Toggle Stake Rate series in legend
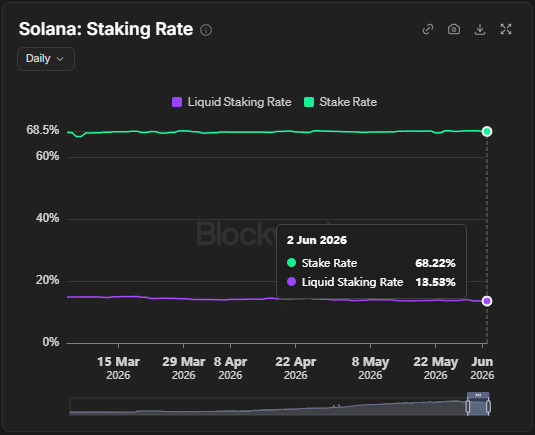The height and width of the screenshot is (435, 535). tap(340, 102)
